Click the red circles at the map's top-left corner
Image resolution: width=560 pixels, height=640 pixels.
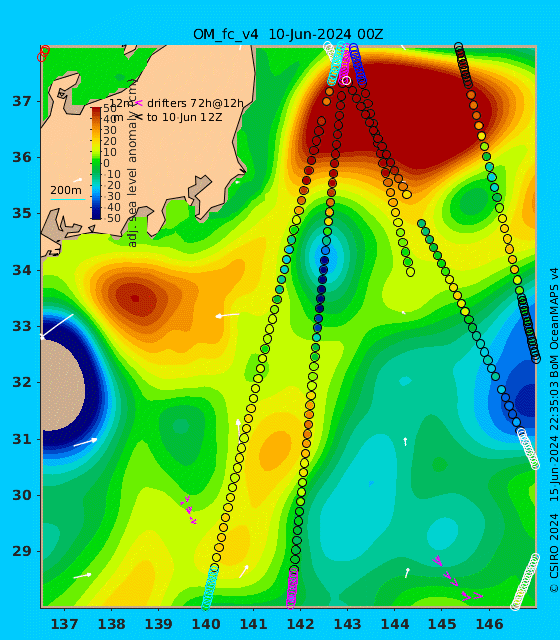pyautogui.click(x=43, y=53)
